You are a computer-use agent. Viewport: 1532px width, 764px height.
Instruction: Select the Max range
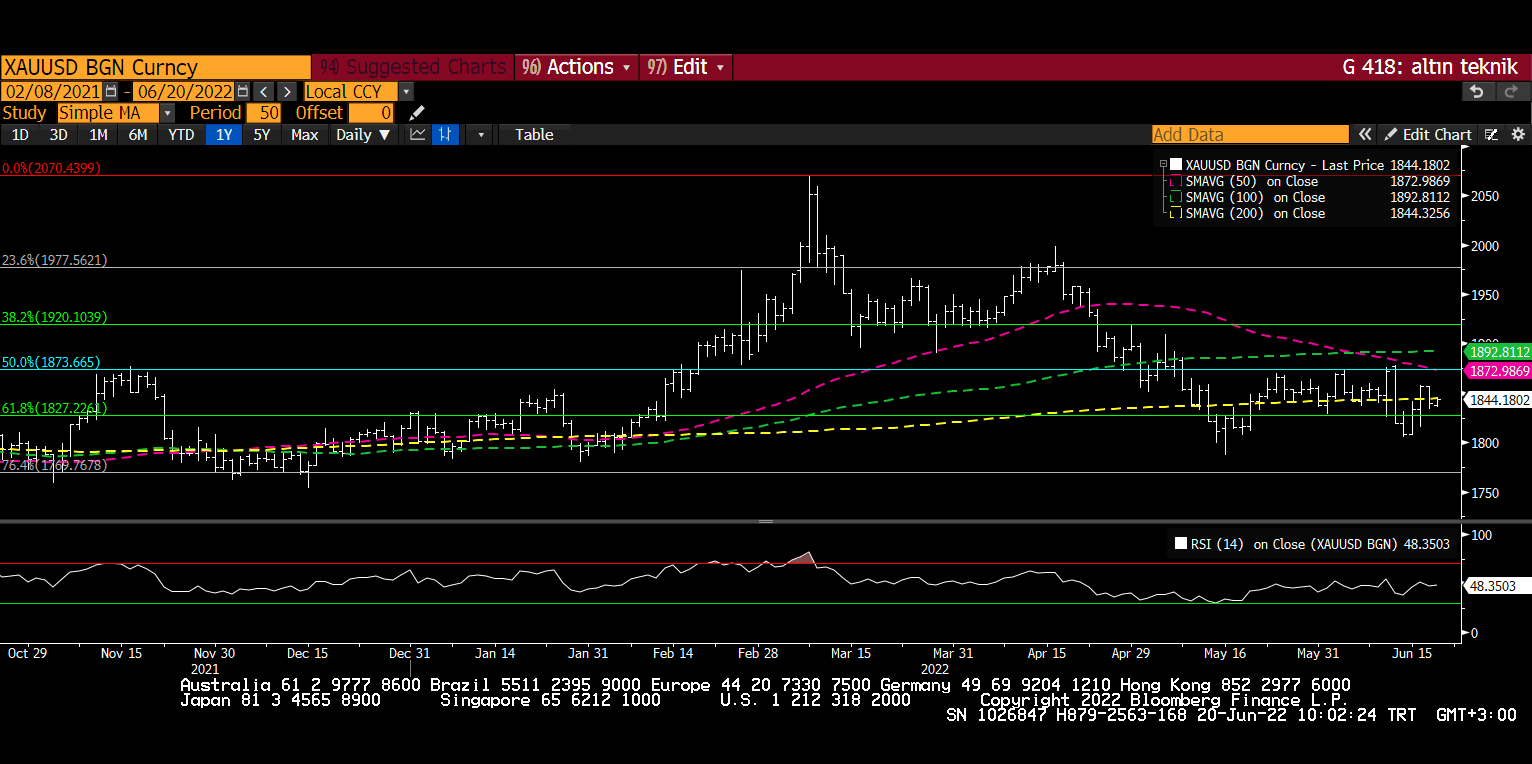click(x=305, y=134)
